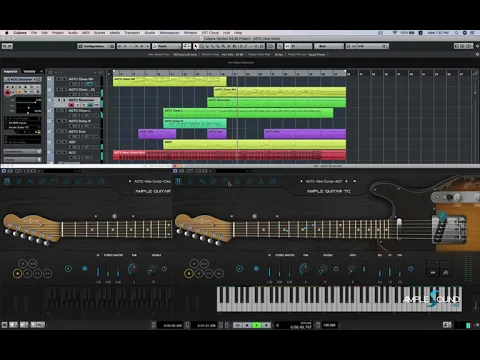Mute the AGTC Solo track

pyautogui.click(x=59, y=132)
